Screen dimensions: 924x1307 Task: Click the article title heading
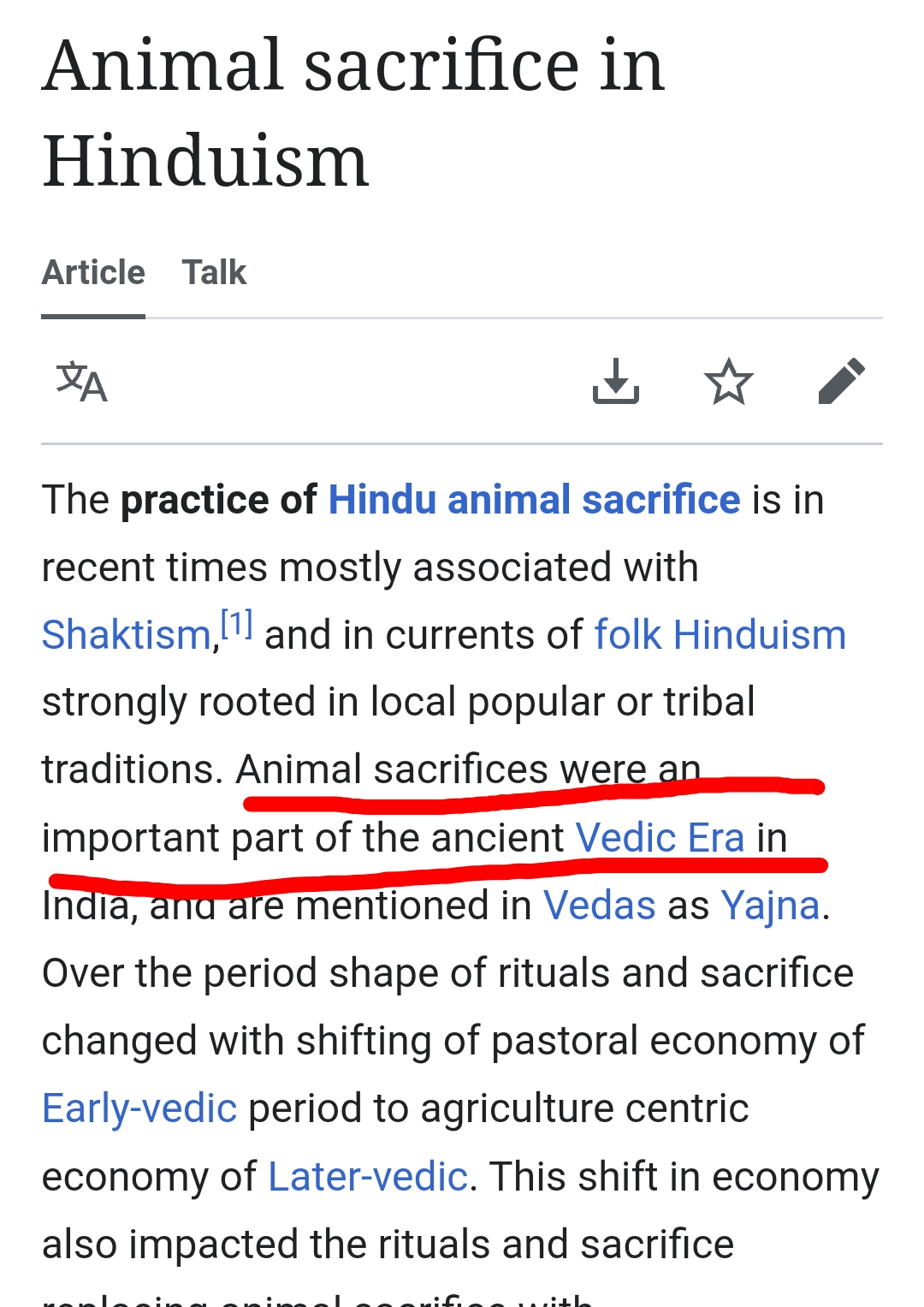coord(353,112)
